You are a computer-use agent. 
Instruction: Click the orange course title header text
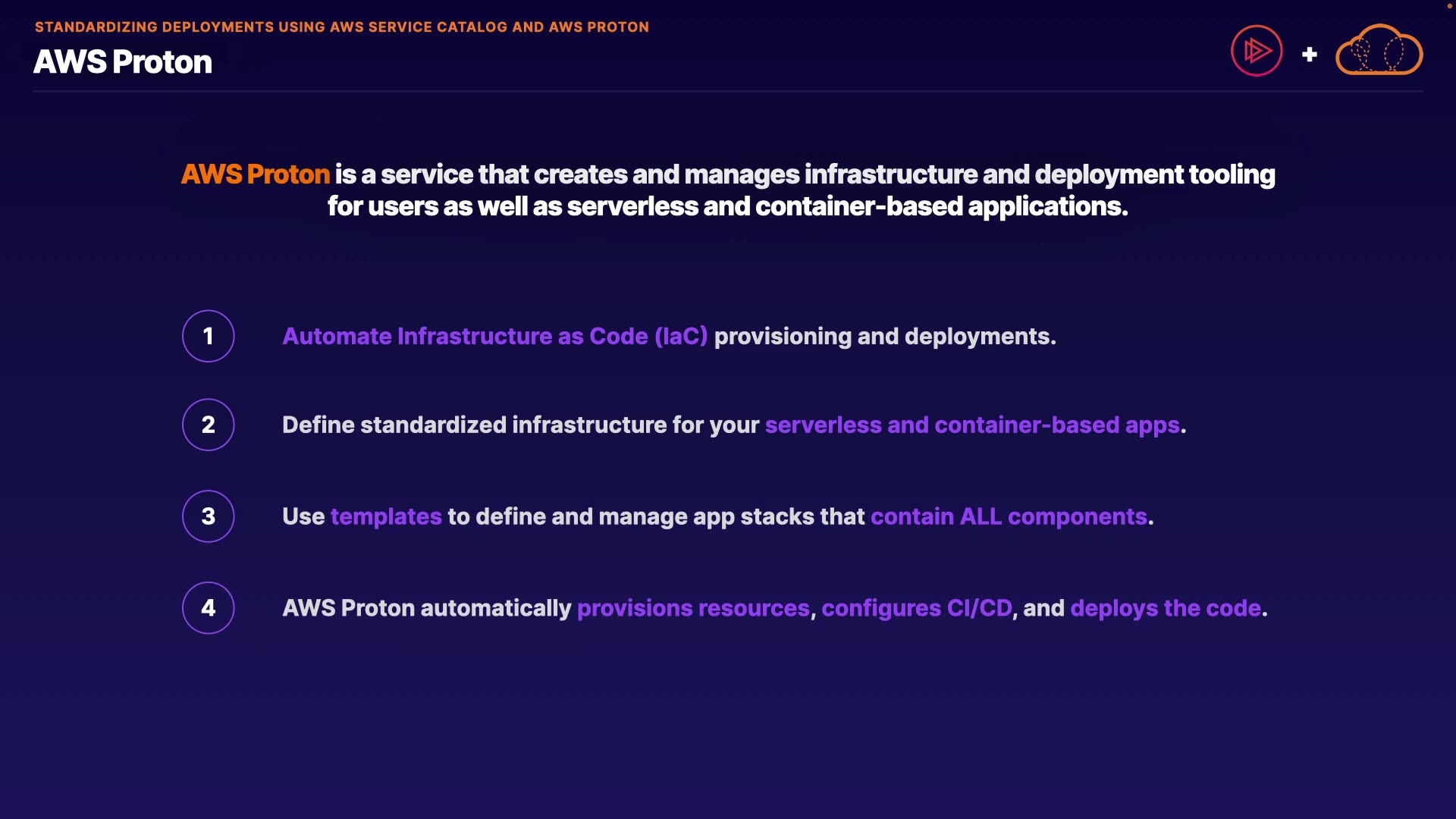coord(341,27)
